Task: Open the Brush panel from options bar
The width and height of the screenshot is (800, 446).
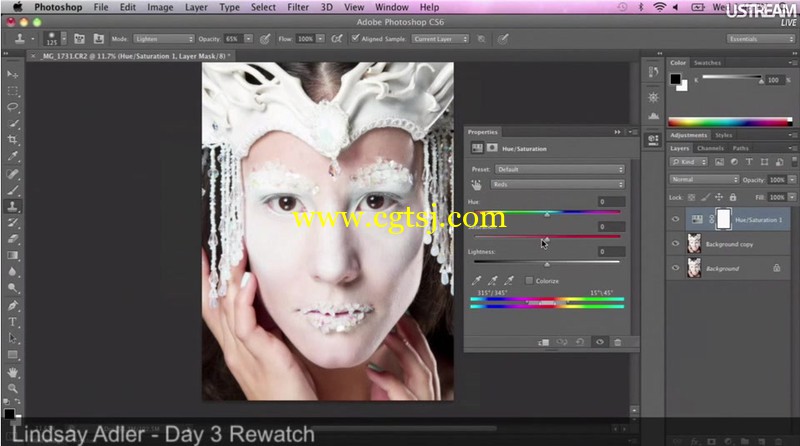Action: [x=79, y=39]
